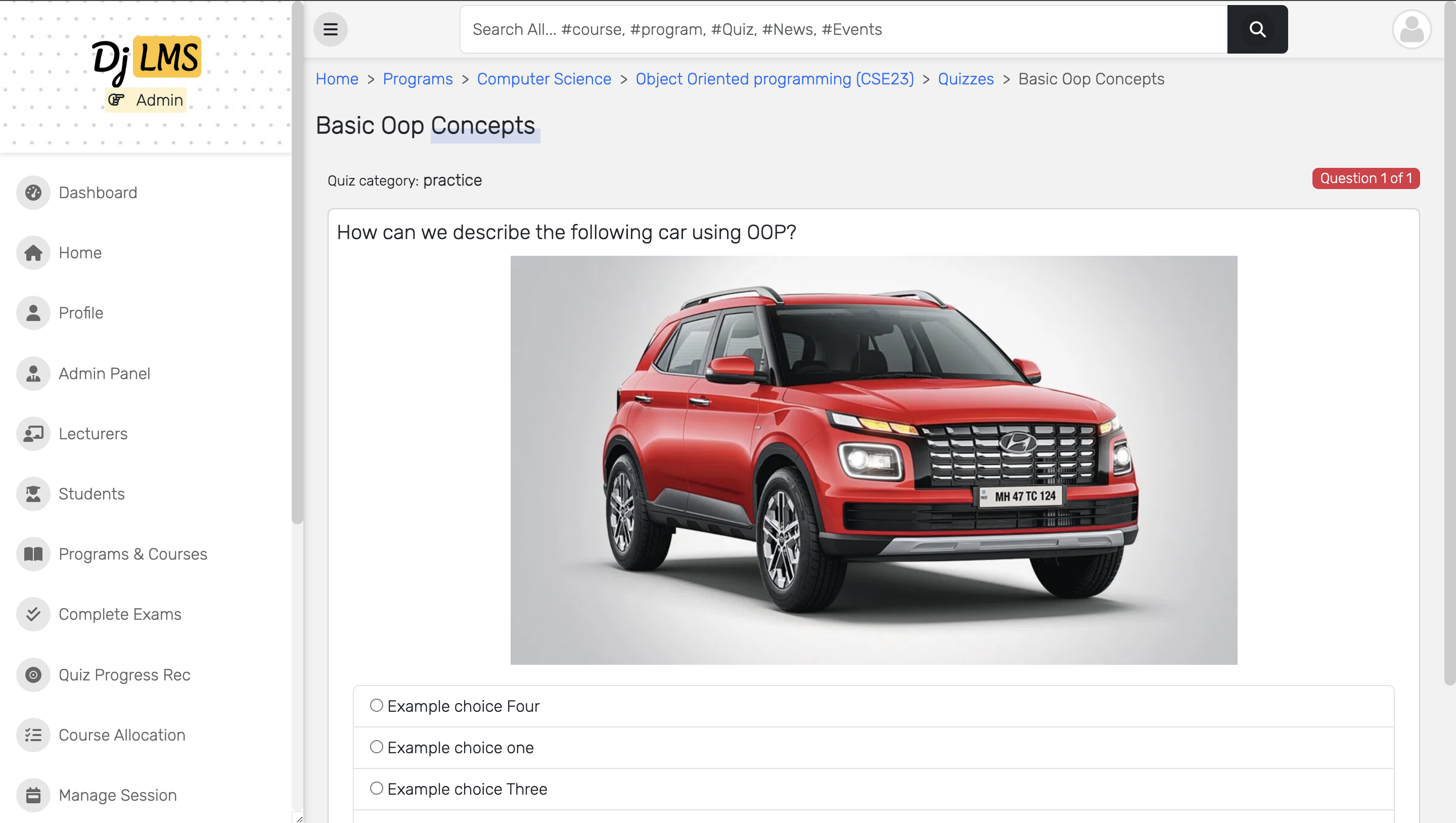
Task: Click the Admin Panel icon
Action: (33, 374)
